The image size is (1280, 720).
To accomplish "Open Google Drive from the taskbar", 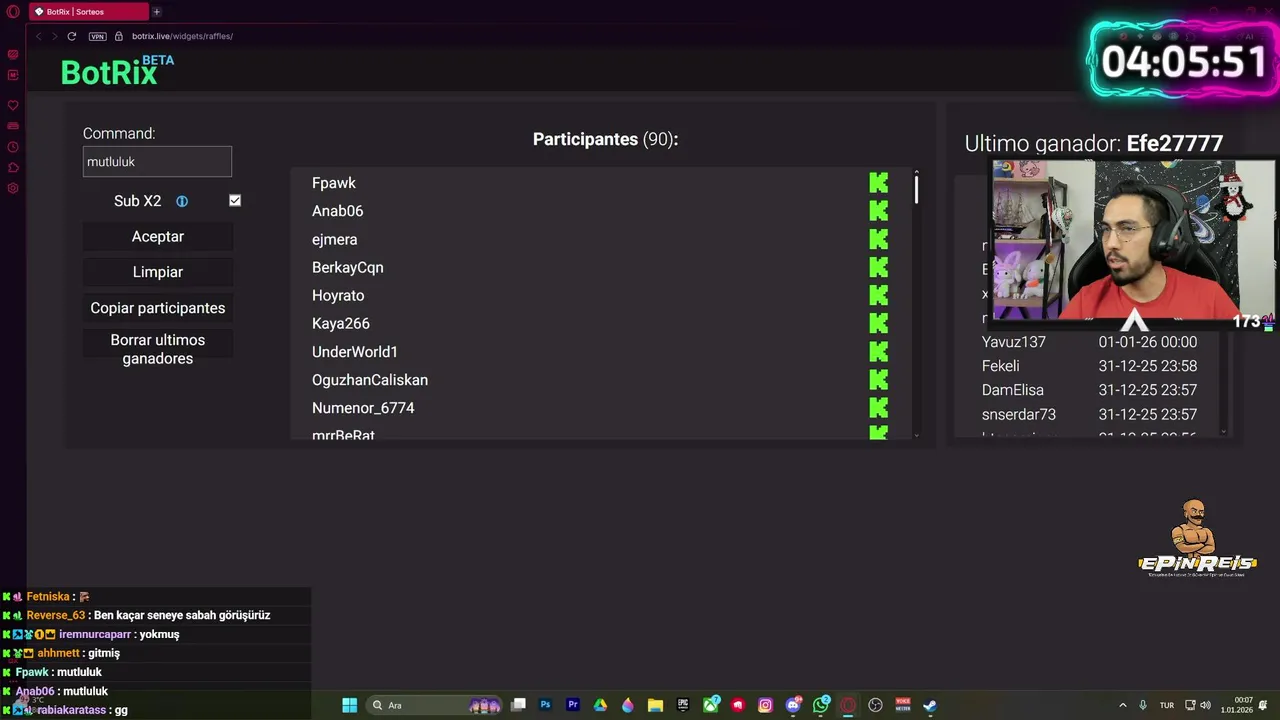I will click(x=600, y=705).
